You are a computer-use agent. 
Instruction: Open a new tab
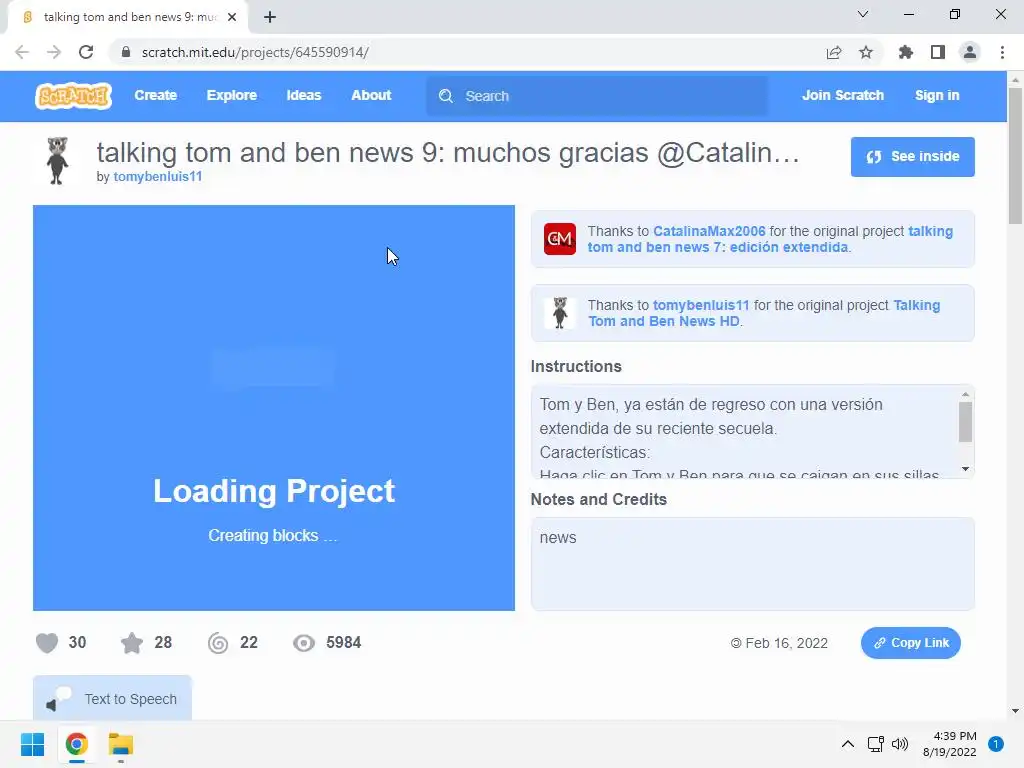(x=270, y=17)
